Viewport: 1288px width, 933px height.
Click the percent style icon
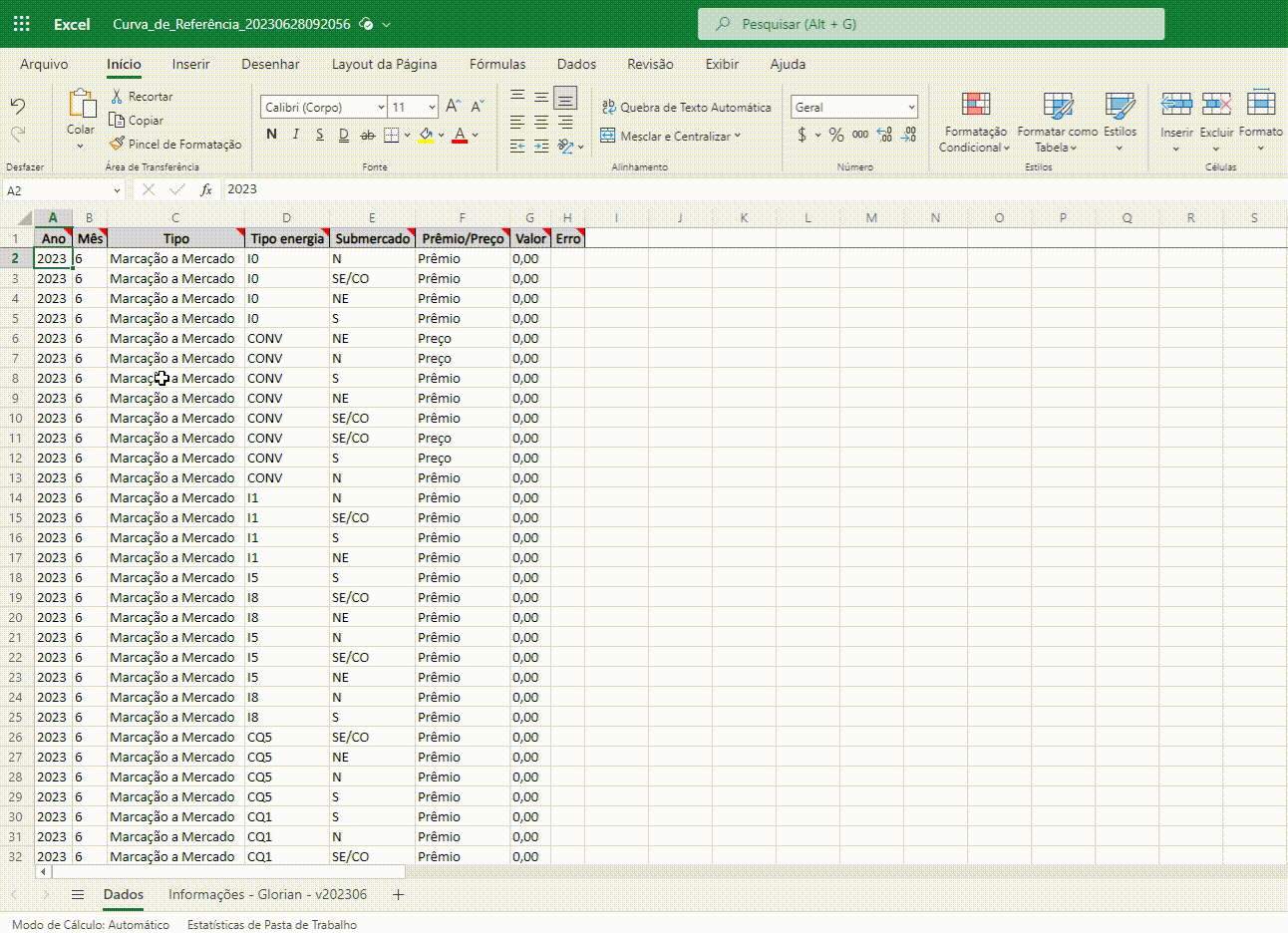coord(835,135)
